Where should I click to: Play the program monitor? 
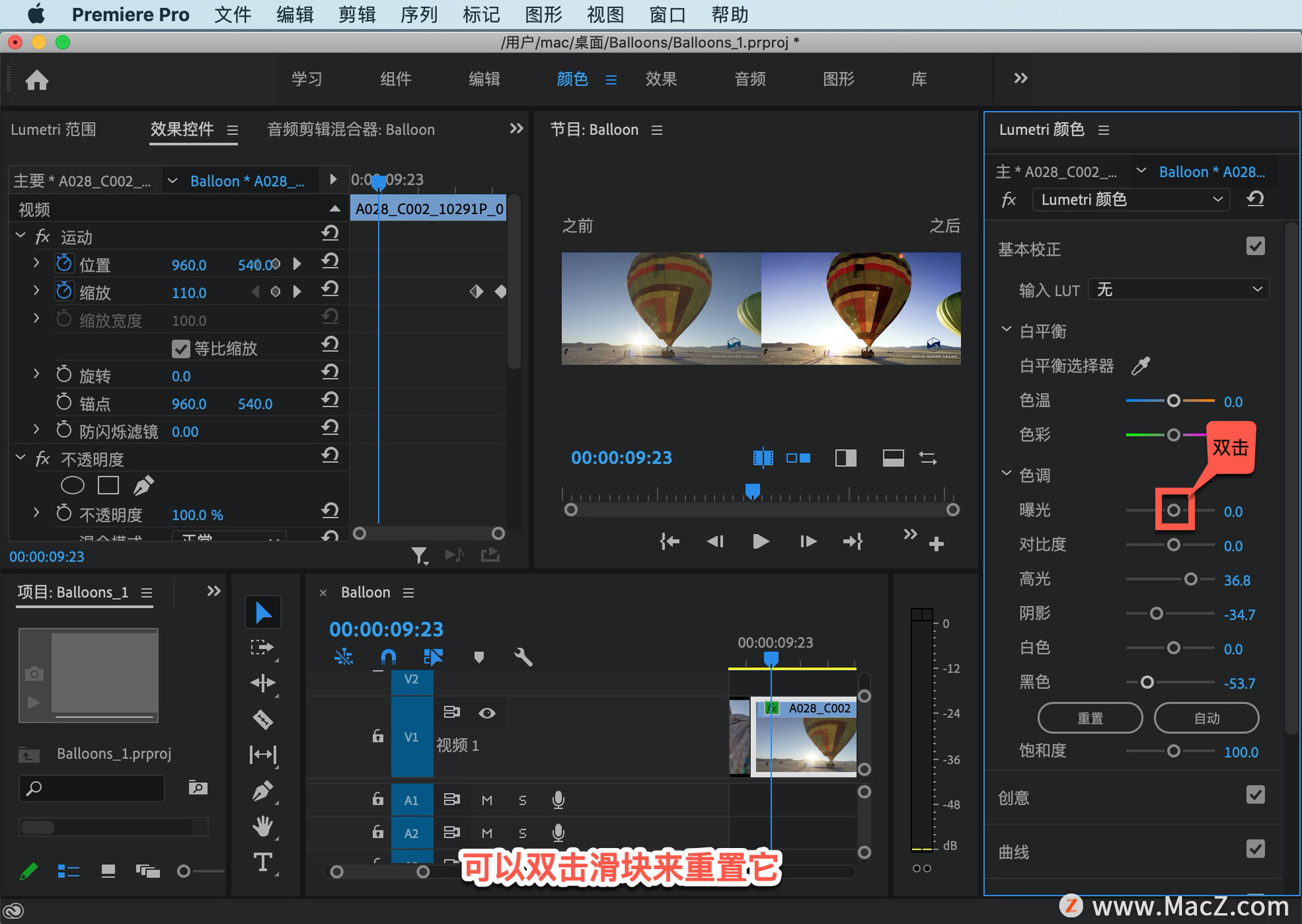(761, 541)
